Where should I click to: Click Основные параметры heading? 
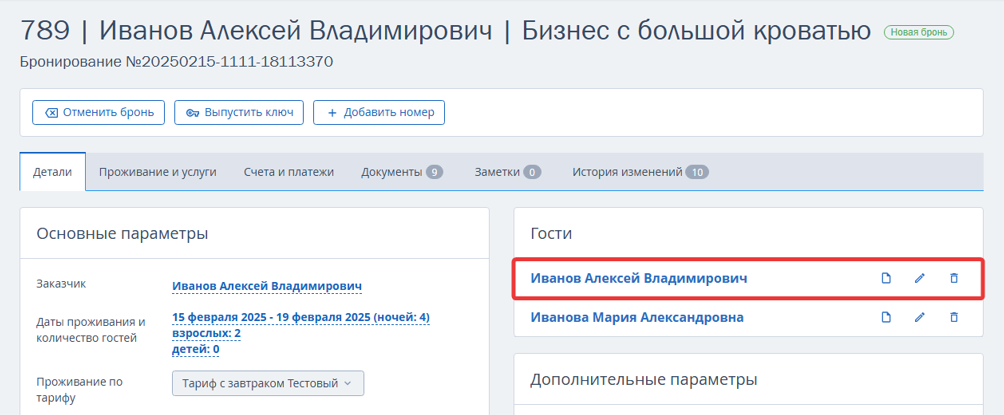pyautogui.click(x=122, y=234)
